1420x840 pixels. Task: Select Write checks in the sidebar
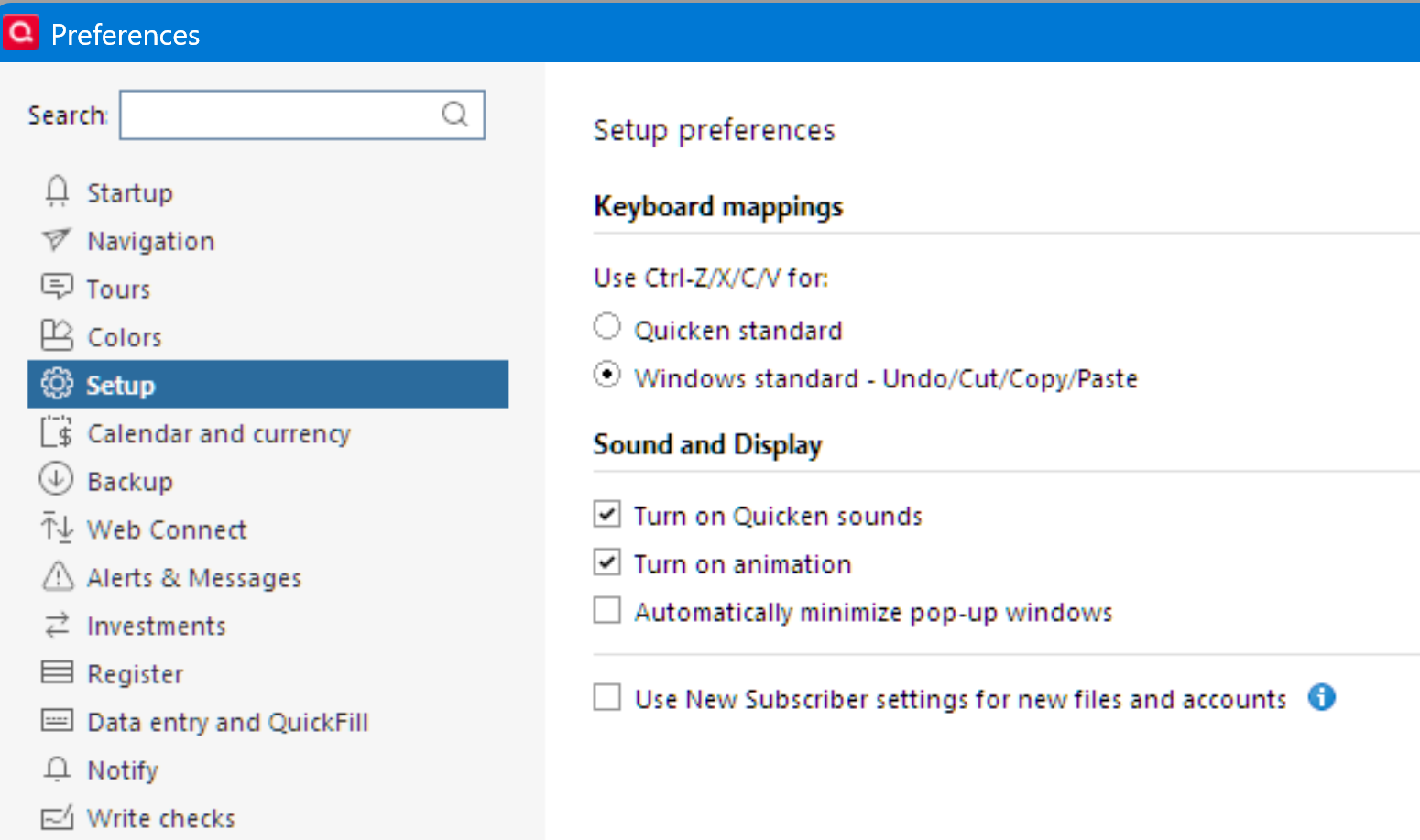[x=160, y=817]
